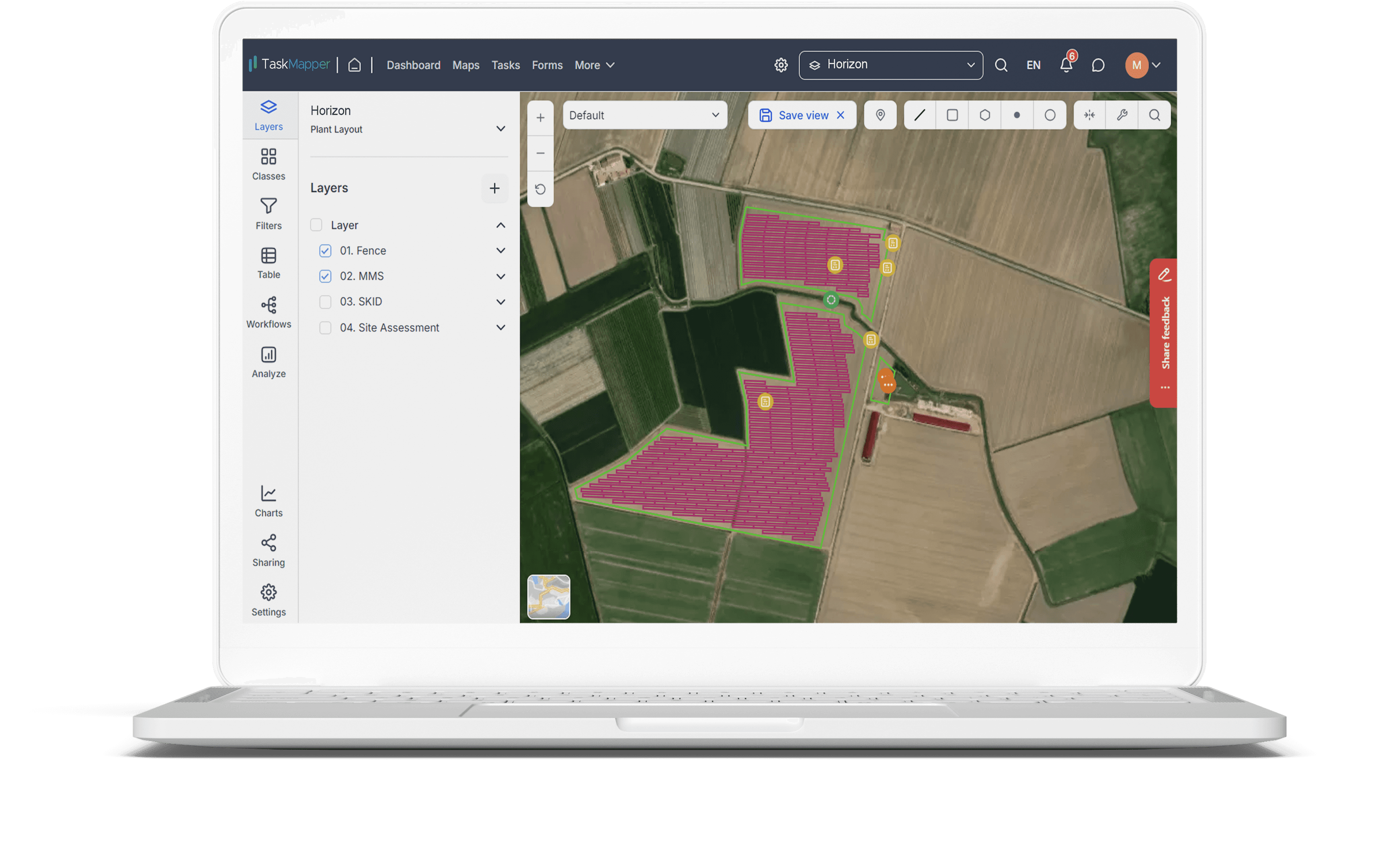
Task: Select the polygon hexagon drawing tool
Action: coord(985,115)
